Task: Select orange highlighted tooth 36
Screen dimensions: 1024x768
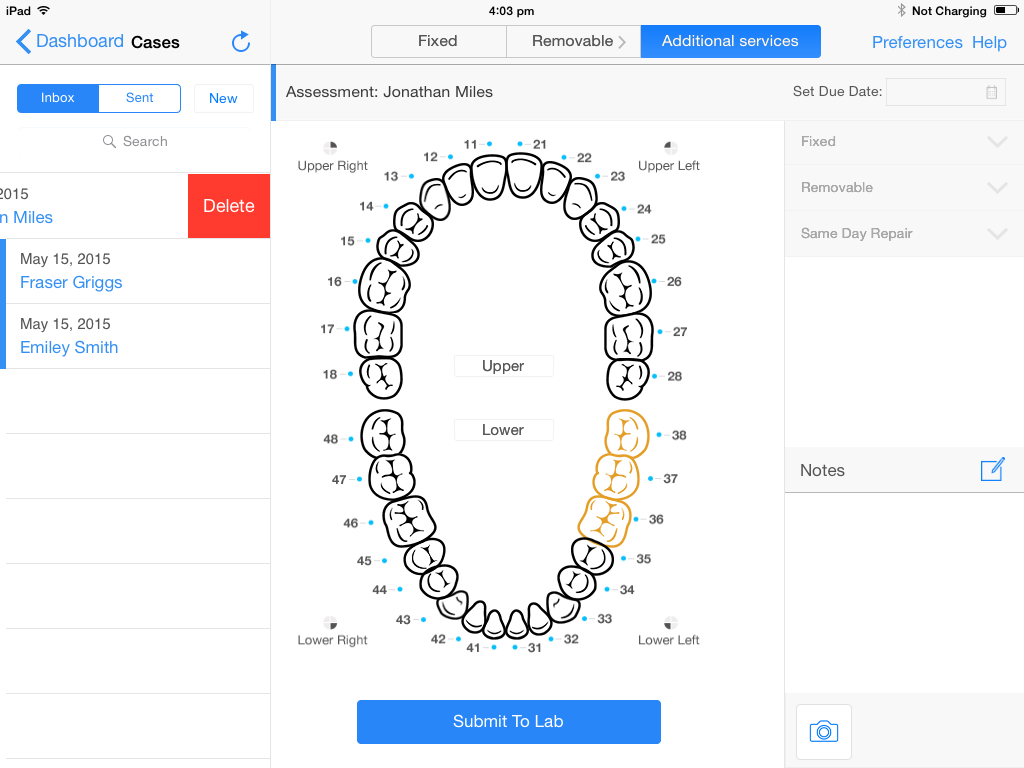Action: 605,520
